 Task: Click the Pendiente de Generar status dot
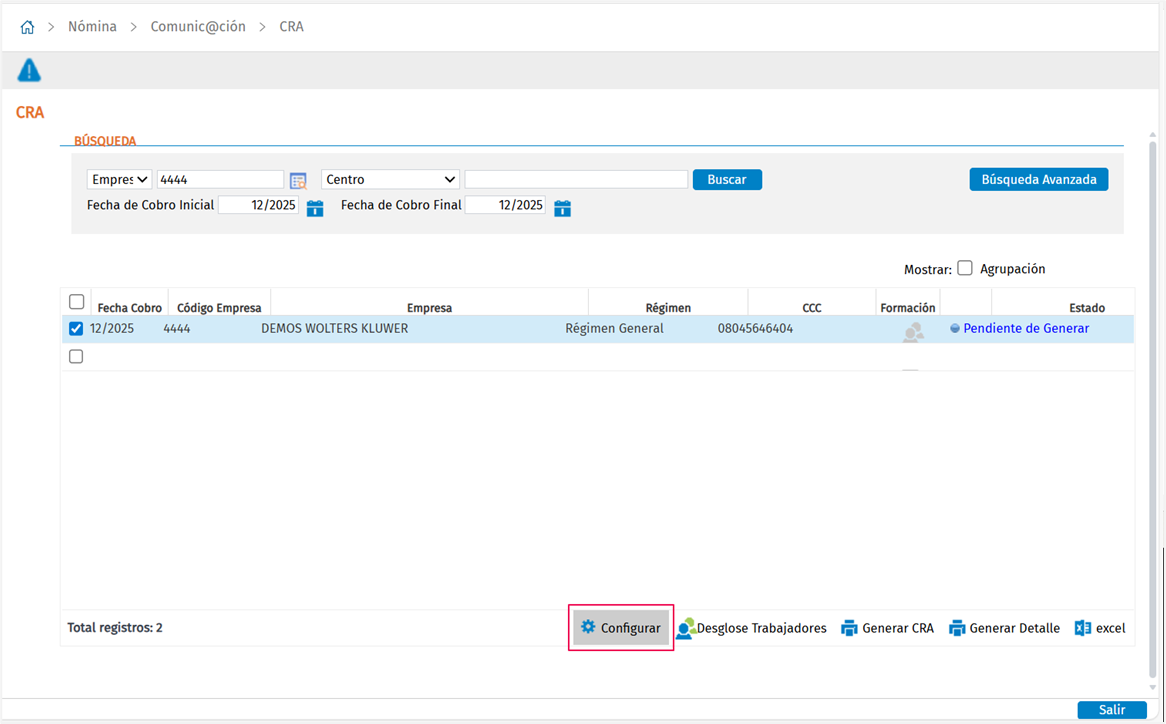point(955,329)
